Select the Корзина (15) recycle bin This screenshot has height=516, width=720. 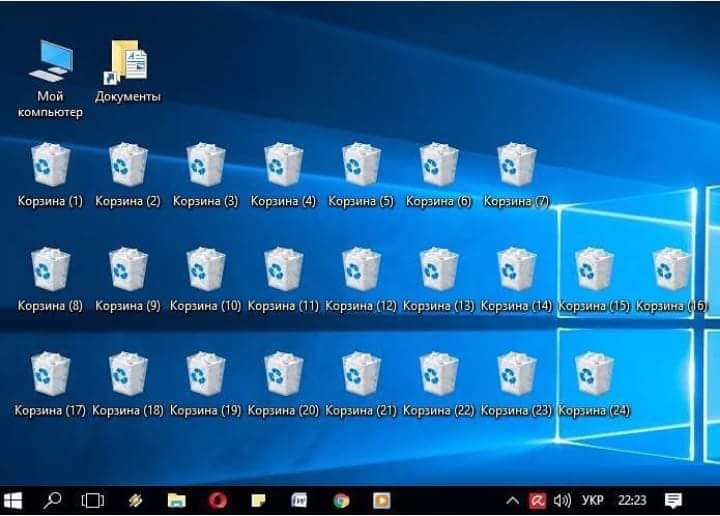pyautogui.click(x=594, y=279)
